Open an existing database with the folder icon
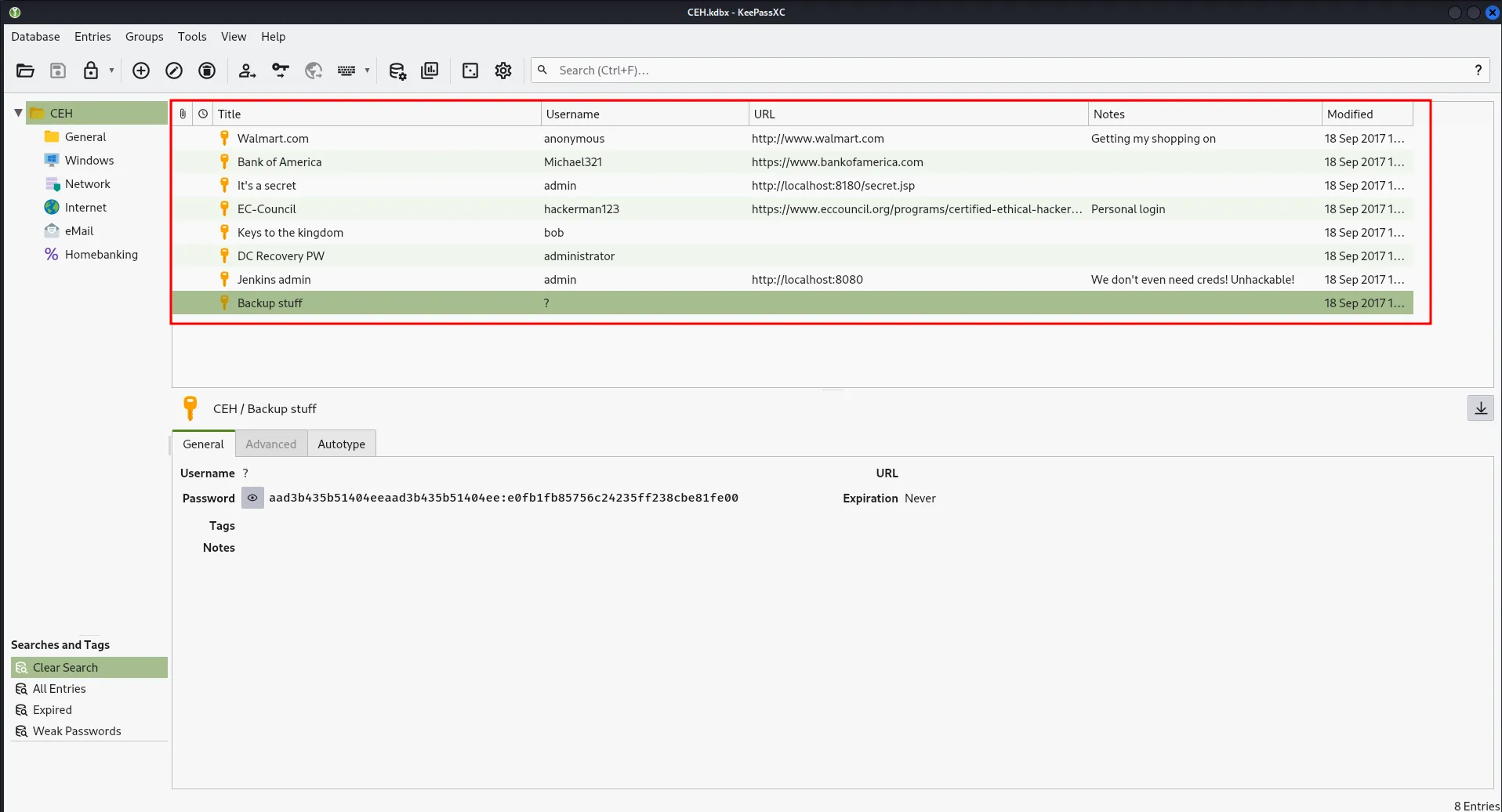This screenshot has width=1502, height=812. [25, 71]
